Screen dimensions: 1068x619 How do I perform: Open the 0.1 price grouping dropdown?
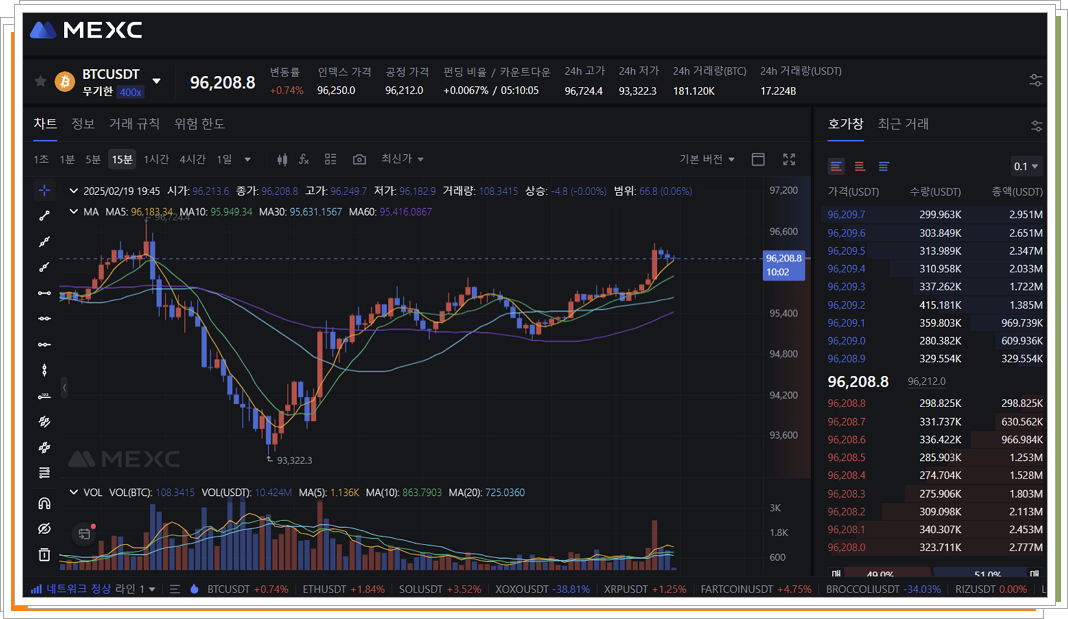(x=1026, y=166)
